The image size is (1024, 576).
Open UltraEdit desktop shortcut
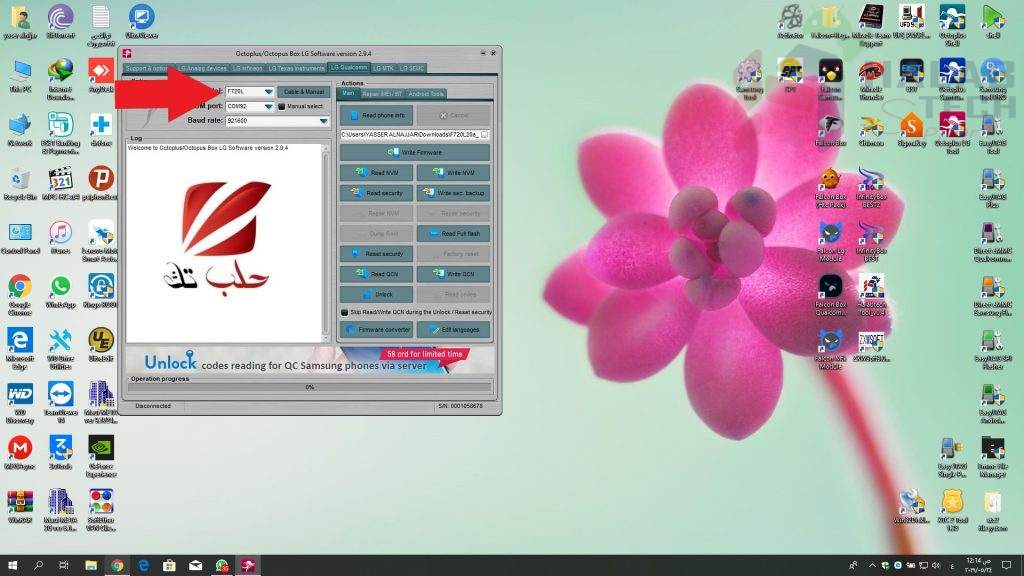(101, 345)
